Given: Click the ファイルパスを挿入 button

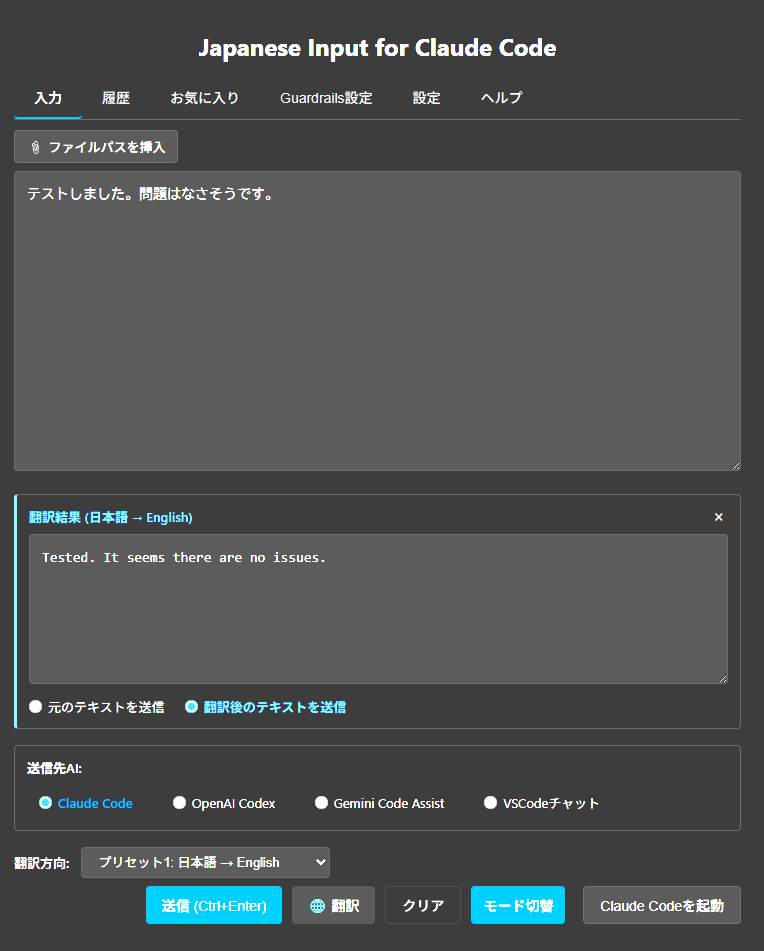Looking at the screenshot, I should [x=96, y=147].
